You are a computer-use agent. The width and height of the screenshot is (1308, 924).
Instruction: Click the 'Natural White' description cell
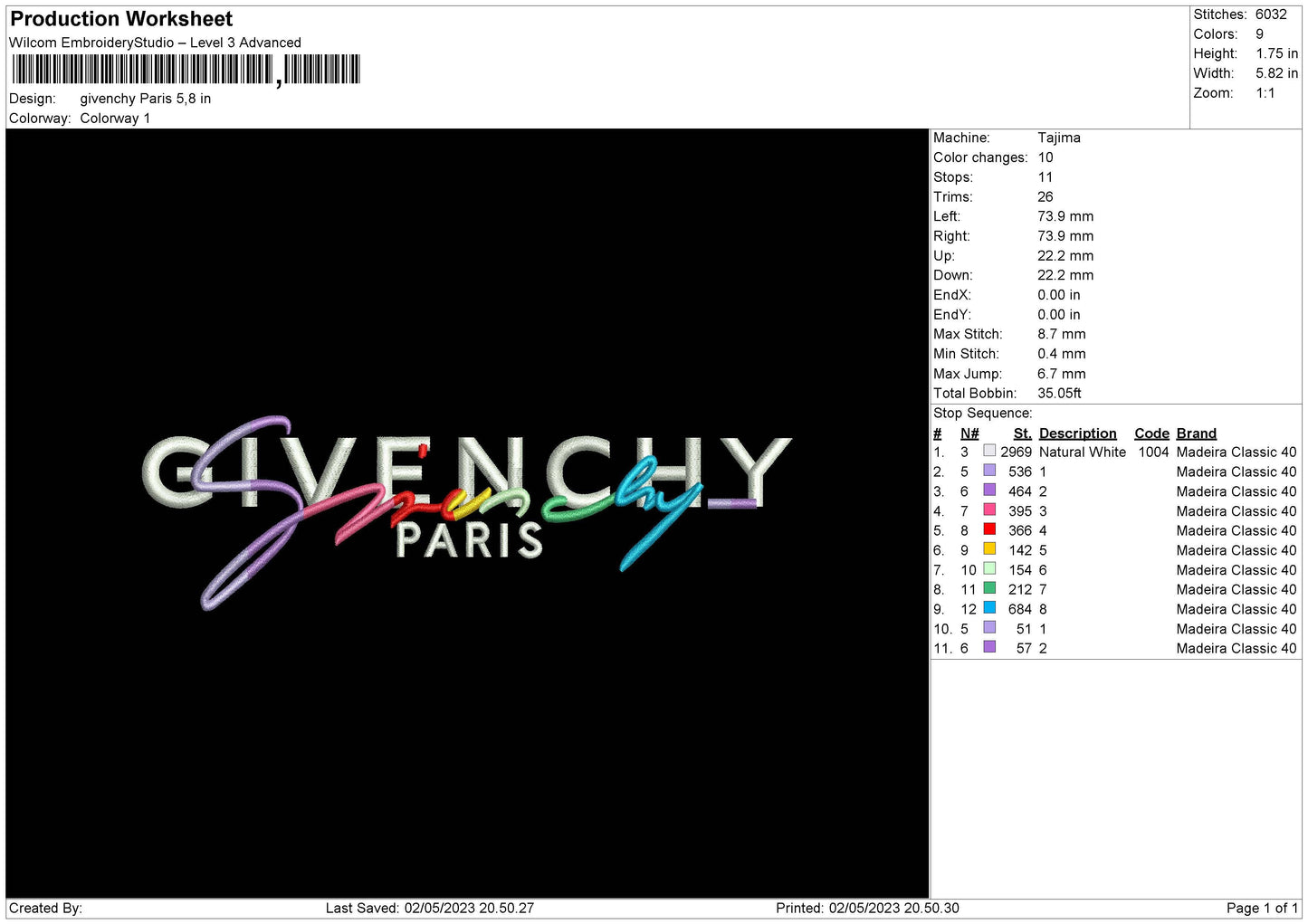coord(1083,452)
